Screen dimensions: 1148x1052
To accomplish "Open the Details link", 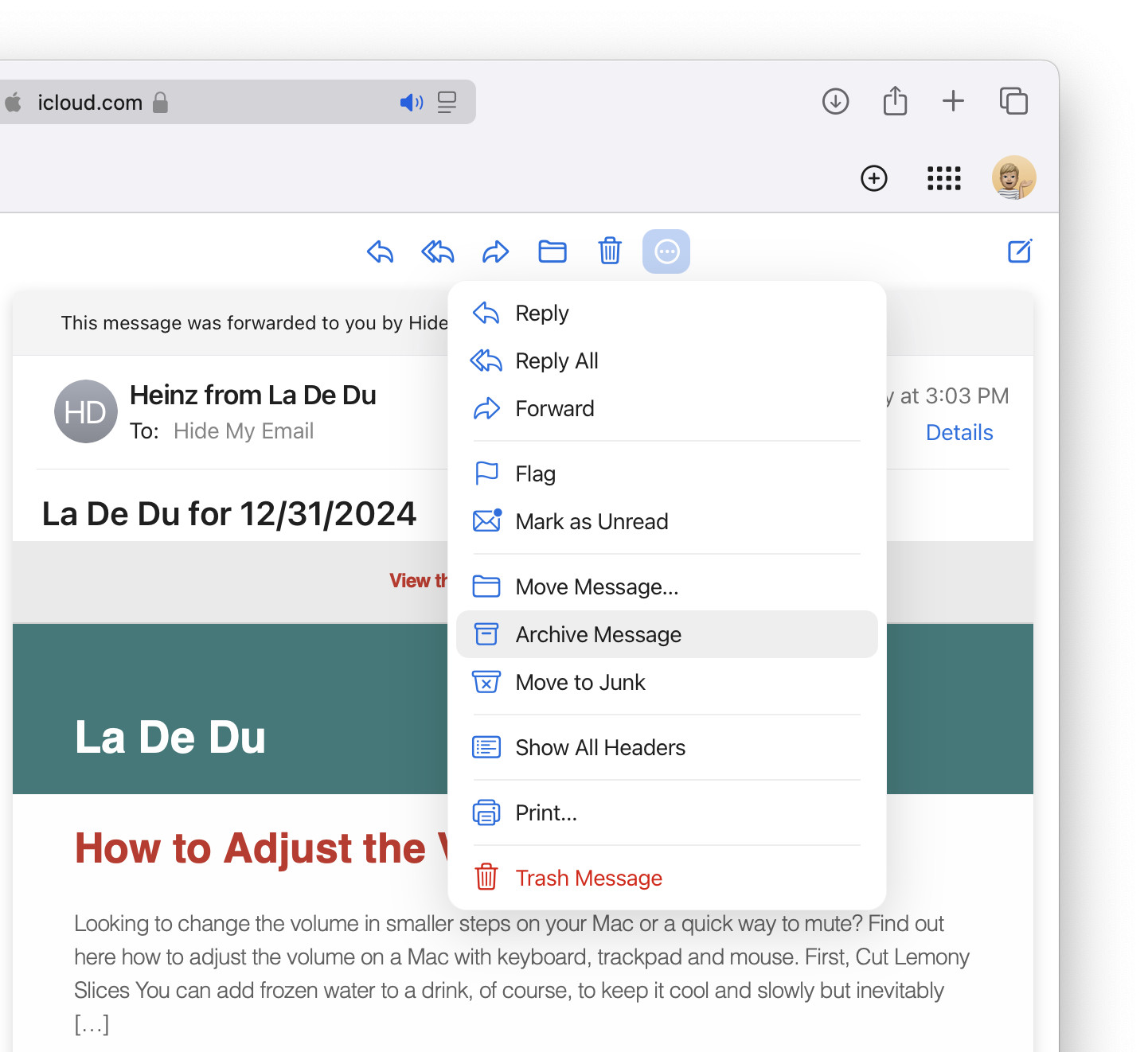I will tap(959, 432).
